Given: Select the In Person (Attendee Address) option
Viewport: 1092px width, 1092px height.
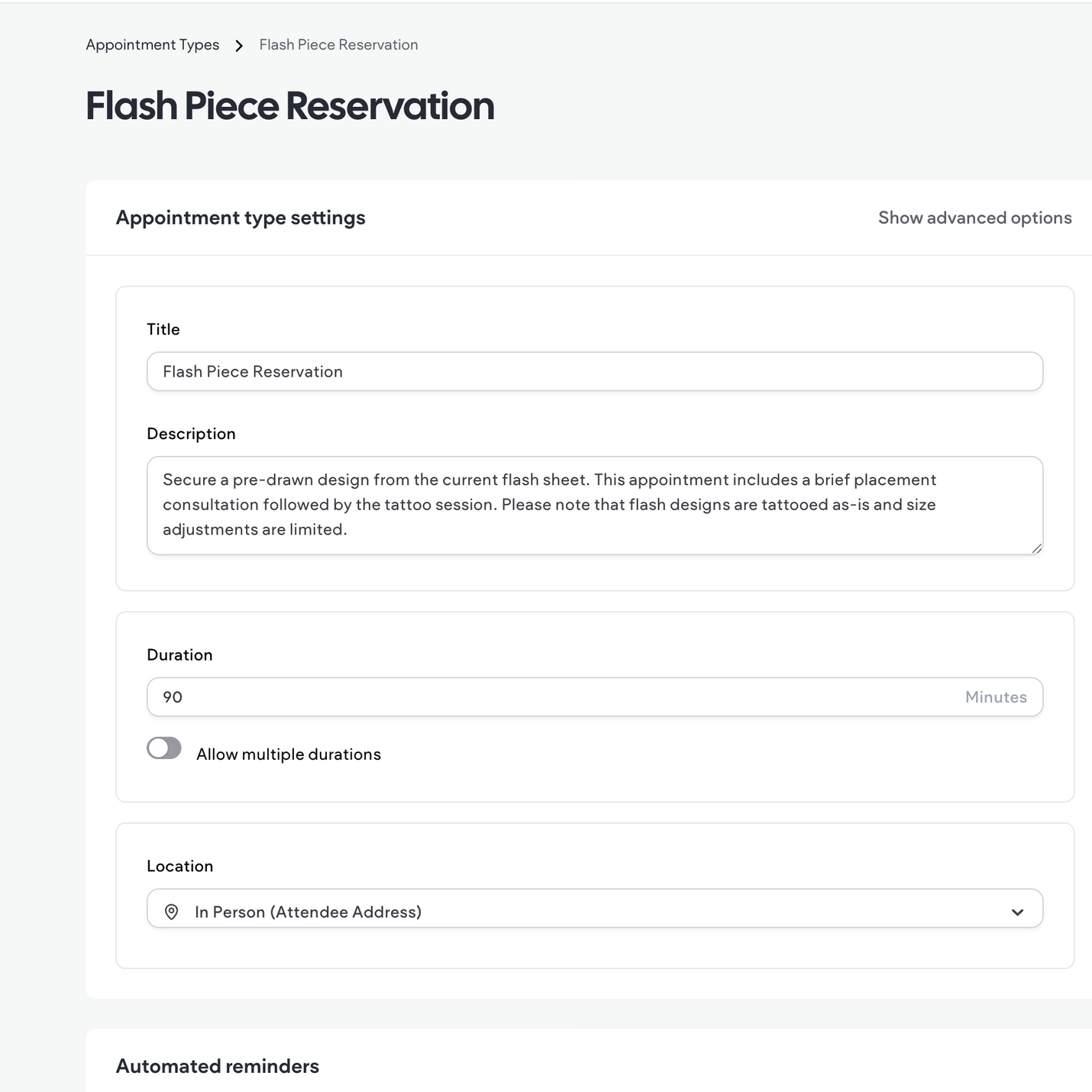Looking at the screenshot, I should [x=309, y=911].
